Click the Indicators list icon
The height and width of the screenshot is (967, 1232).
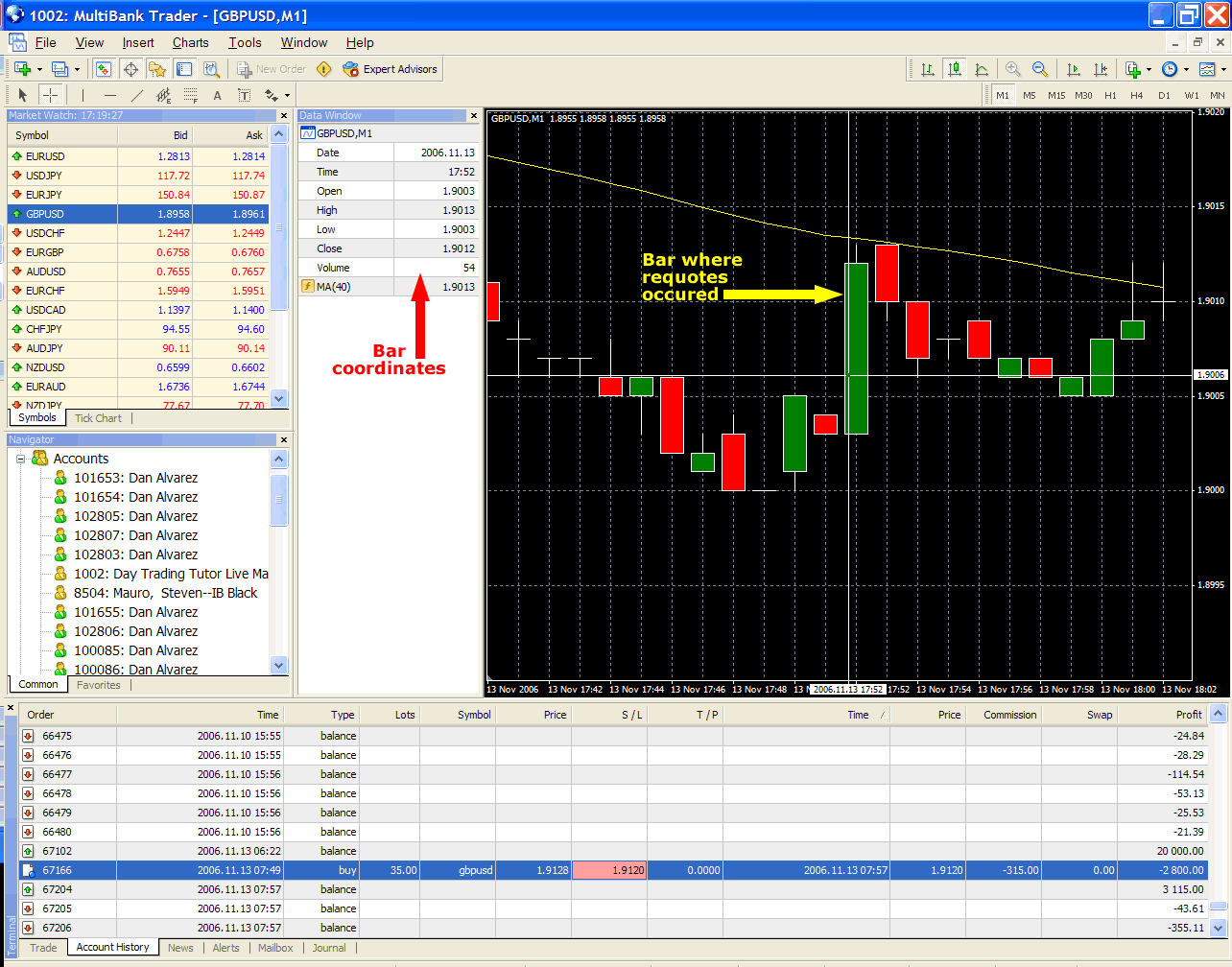(x=1132, y=69)
